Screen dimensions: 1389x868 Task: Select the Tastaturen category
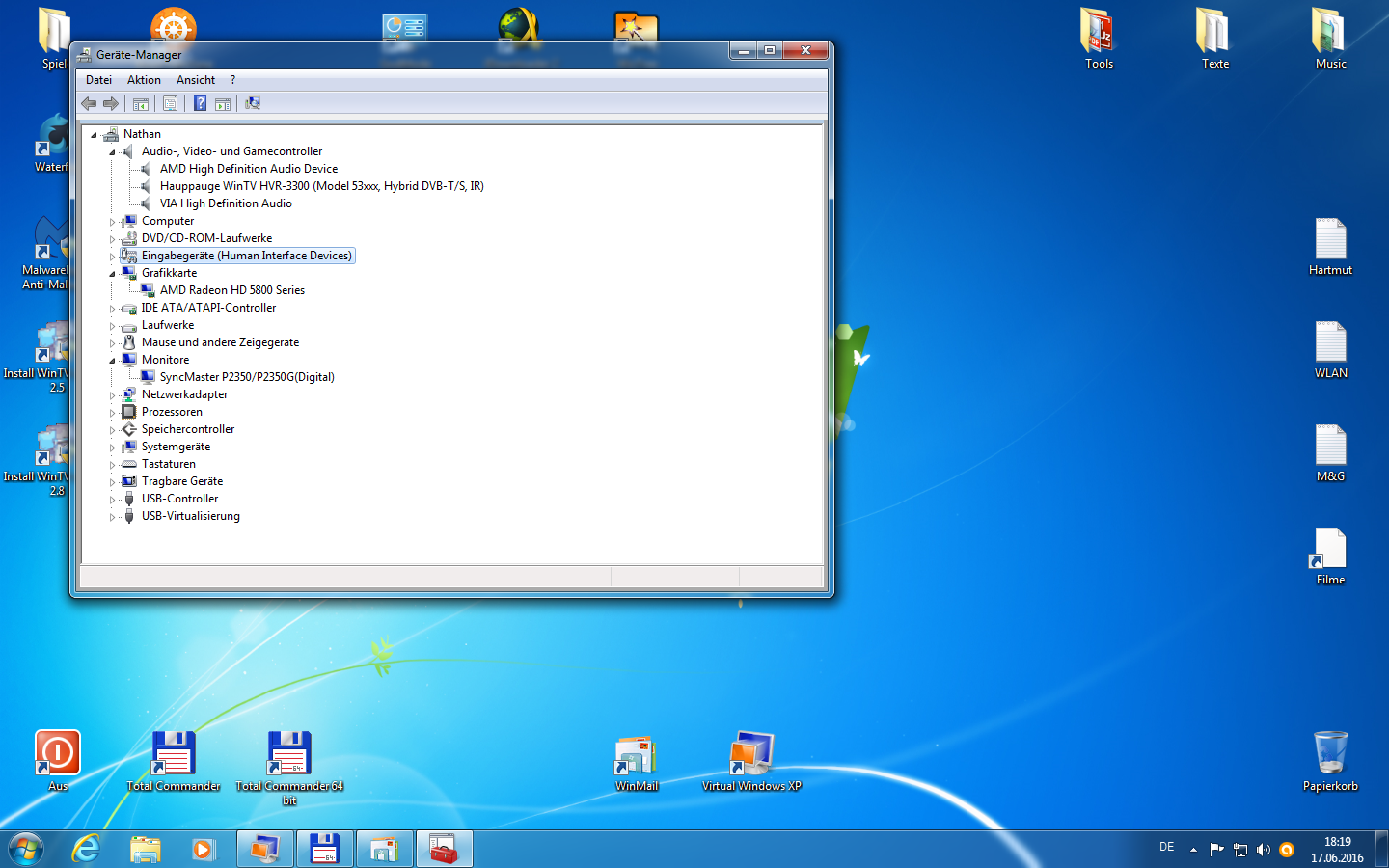tap(169, 464)
